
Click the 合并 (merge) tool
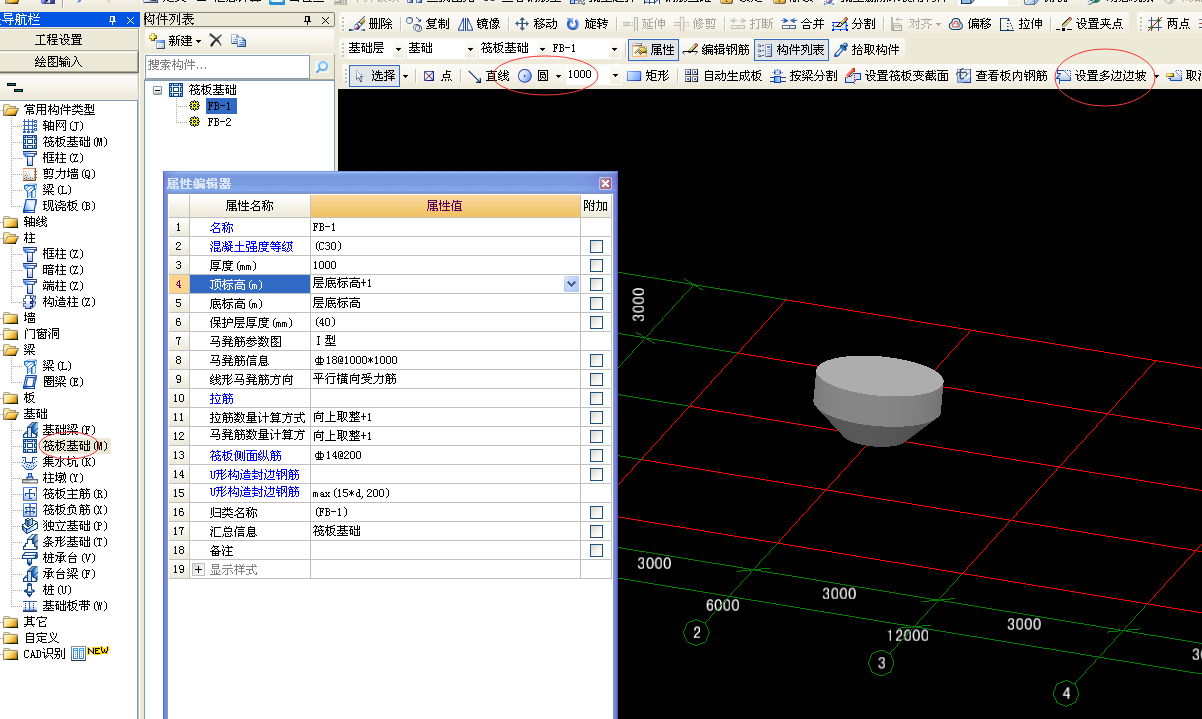pyautogui.click(x=804, y=24)
